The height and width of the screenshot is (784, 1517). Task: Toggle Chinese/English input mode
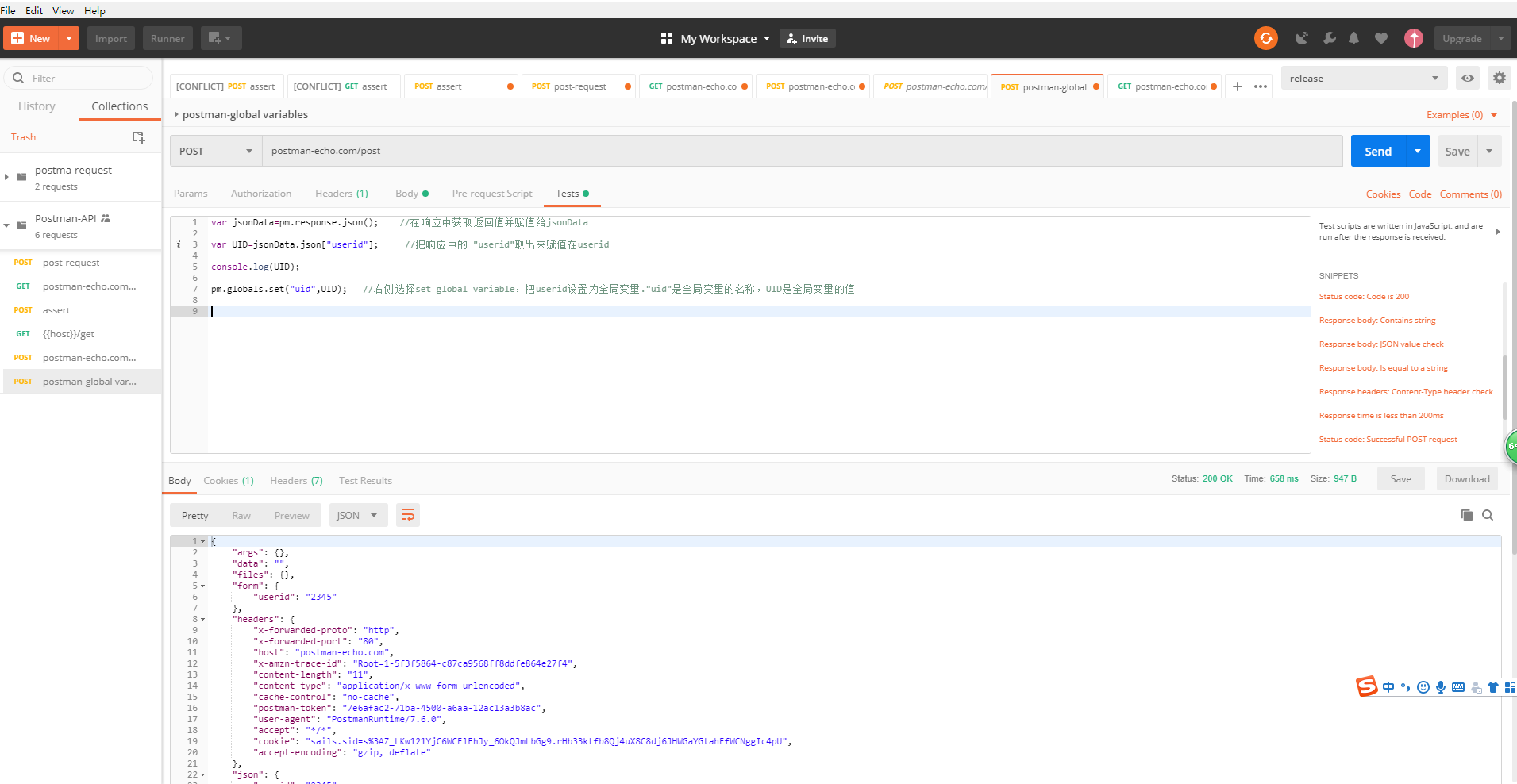[1388, 687]
